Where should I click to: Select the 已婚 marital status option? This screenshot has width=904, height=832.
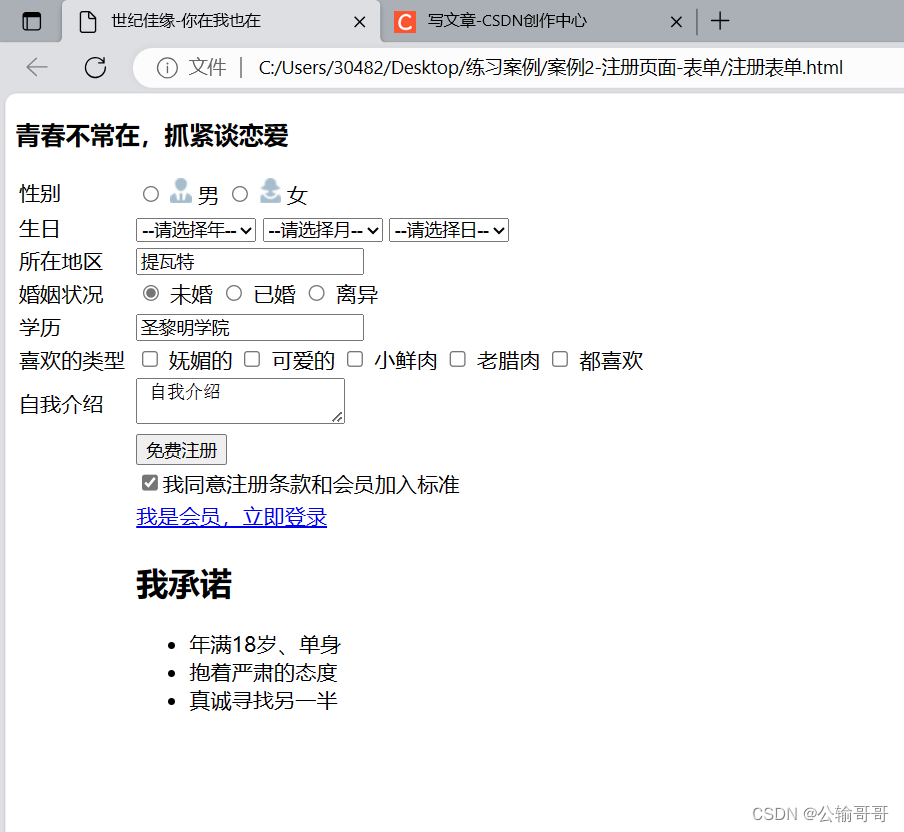coord(233,293)
